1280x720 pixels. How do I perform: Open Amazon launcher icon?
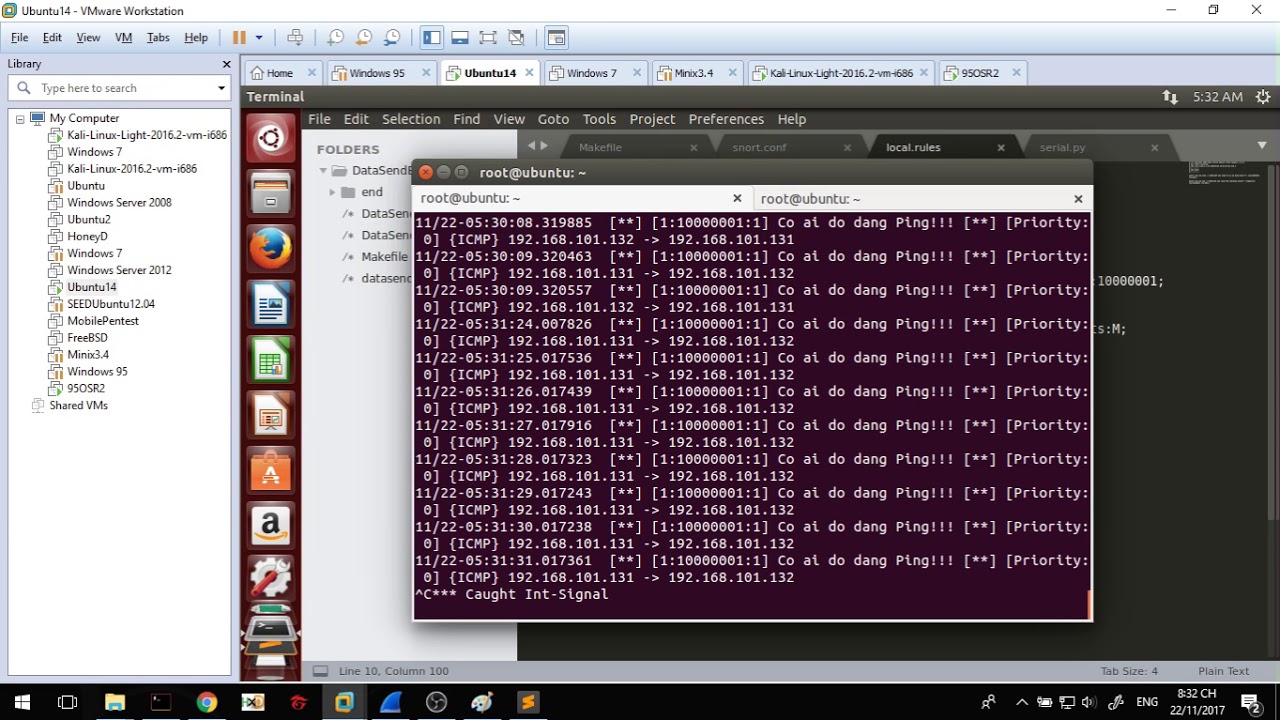pyautogui.click(x=270, y=525)
